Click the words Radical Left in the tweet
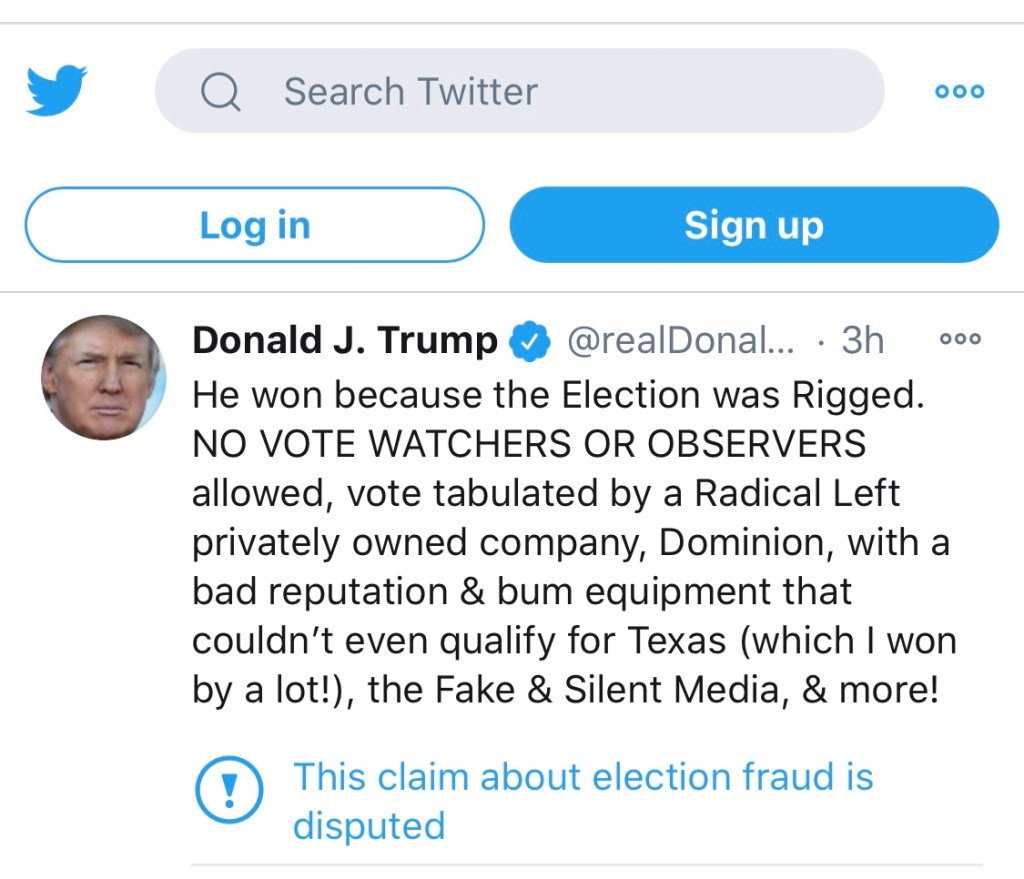Screen dimensions: 1024x879 click(x=796, y=493)
